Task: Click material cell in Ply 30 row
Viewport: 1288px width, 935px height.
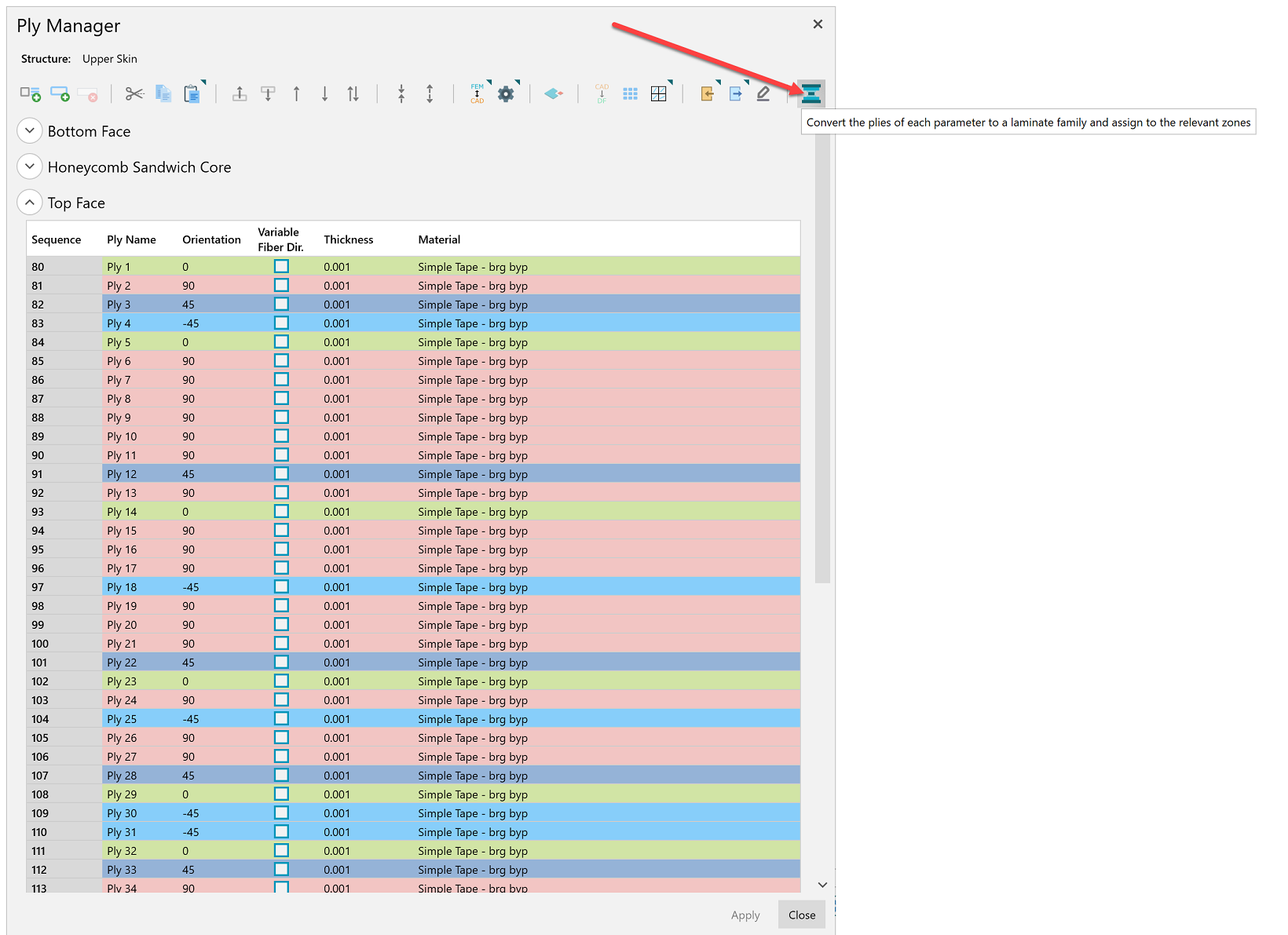Action: click(473, 813)
